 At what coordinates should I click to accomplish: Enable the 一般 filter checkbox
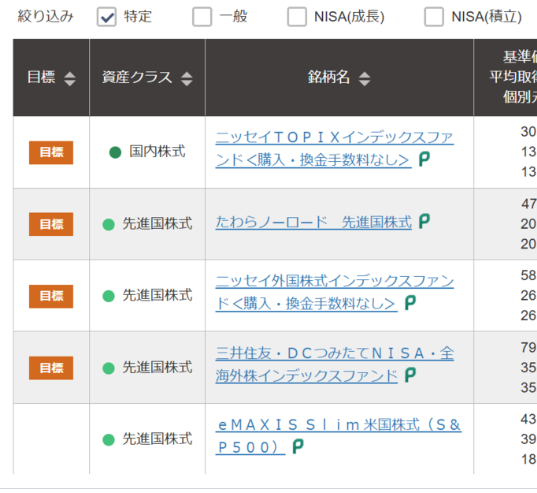tap(202, 17)
